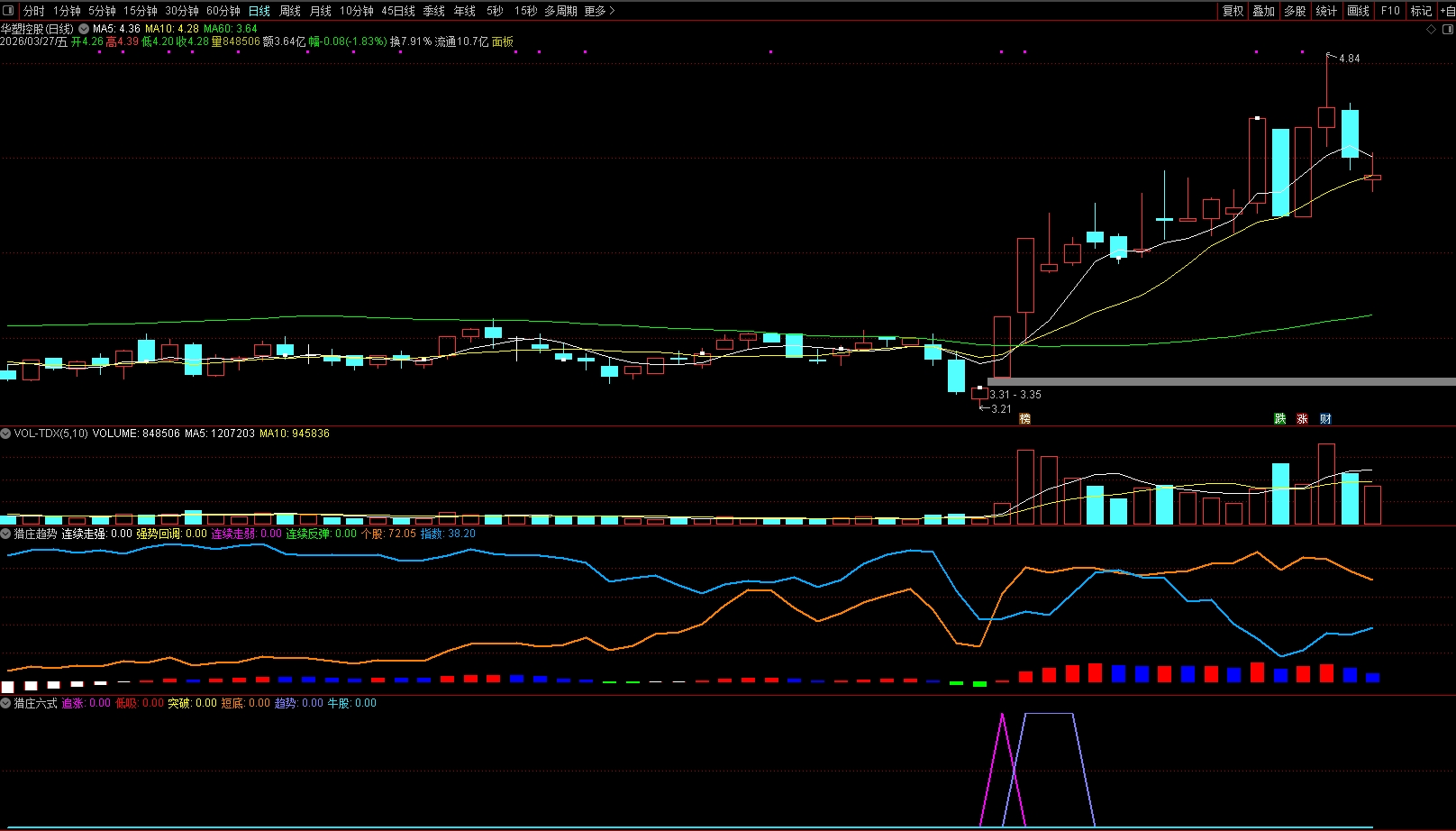
Task: Click the 叠加 overlay button
Action: (x=1264, y=11)
